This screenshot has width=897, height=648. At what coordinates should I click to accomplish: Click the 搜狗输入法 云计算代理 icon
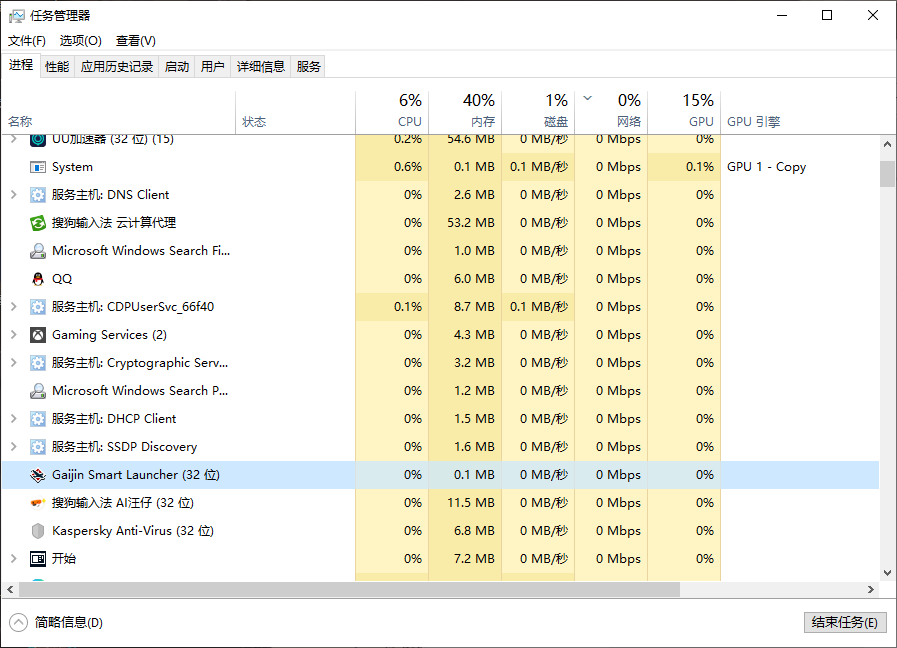coord(38,223)
